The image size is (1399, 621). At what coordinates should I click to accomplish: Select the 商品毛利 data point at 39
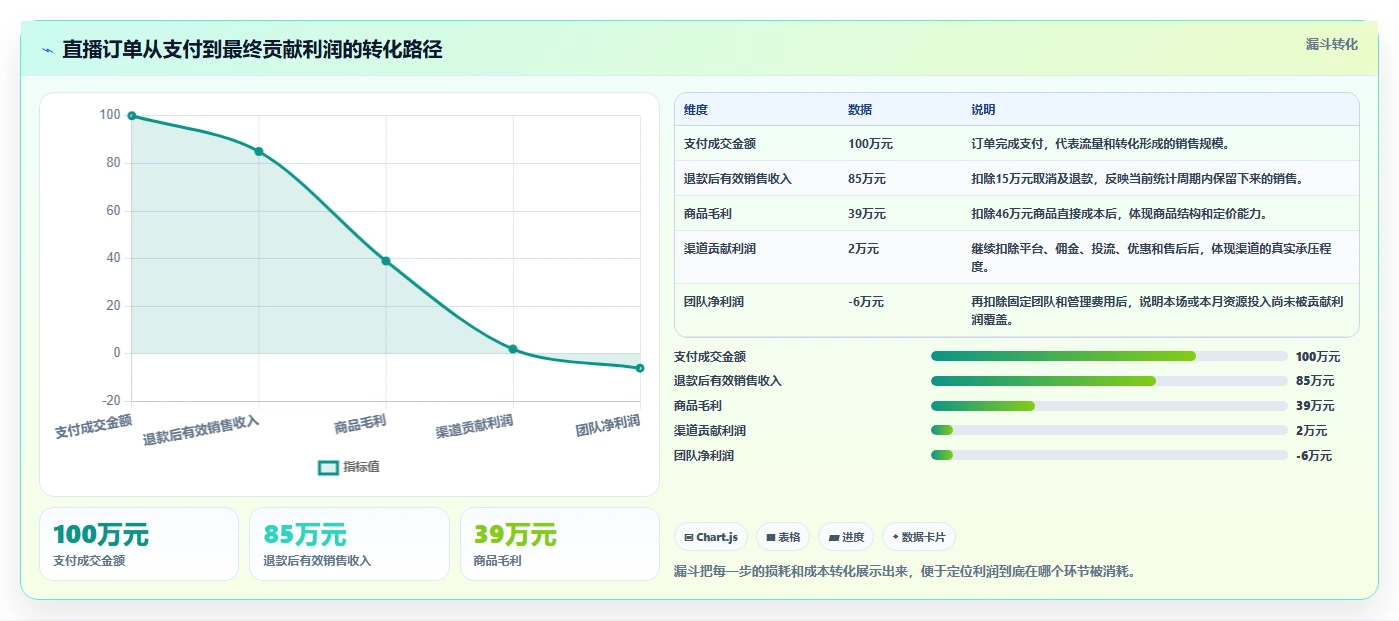pos(386,261)
